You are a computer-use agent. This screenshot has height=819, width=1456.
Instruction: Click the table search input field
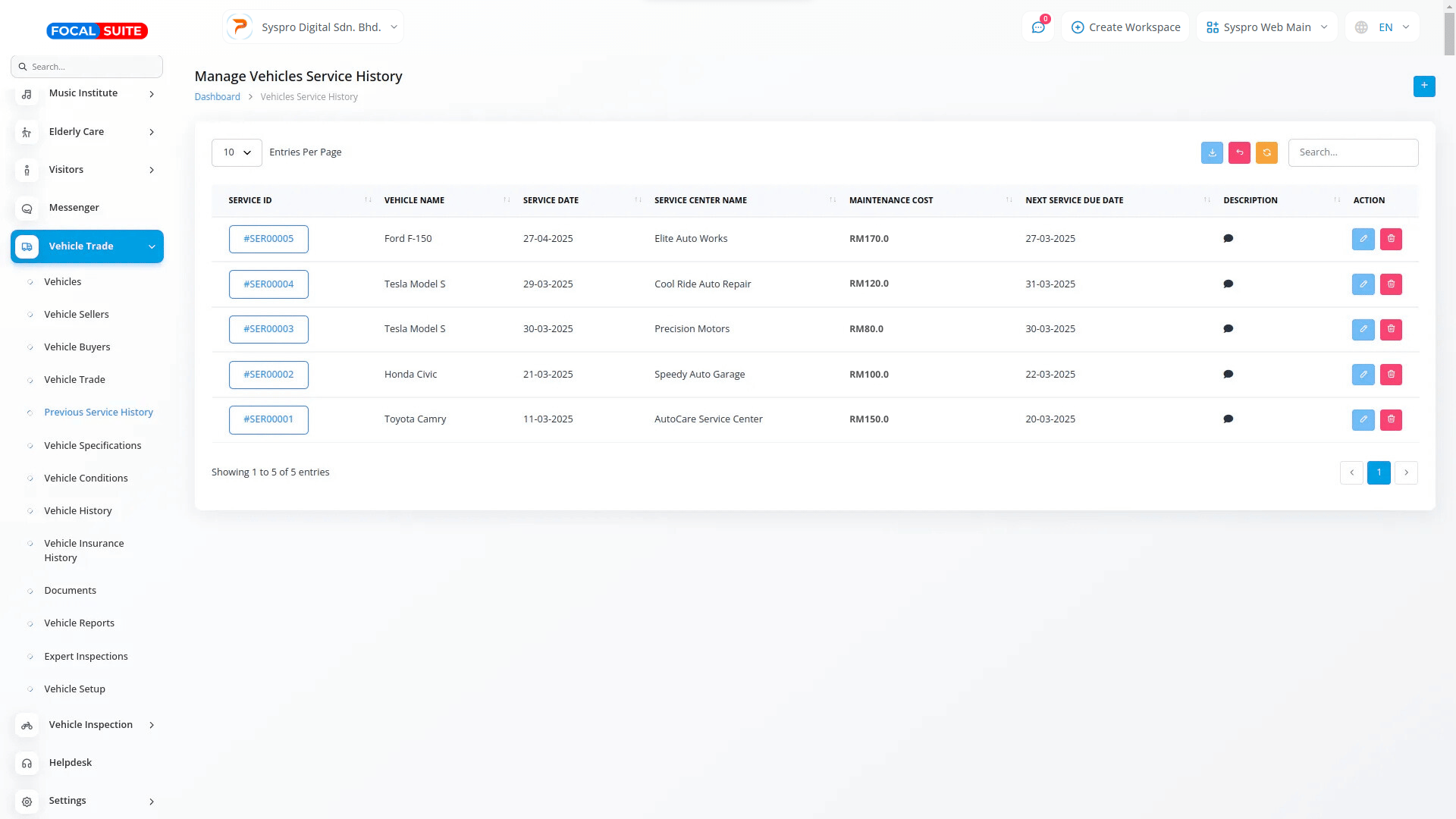[1352, 152]
